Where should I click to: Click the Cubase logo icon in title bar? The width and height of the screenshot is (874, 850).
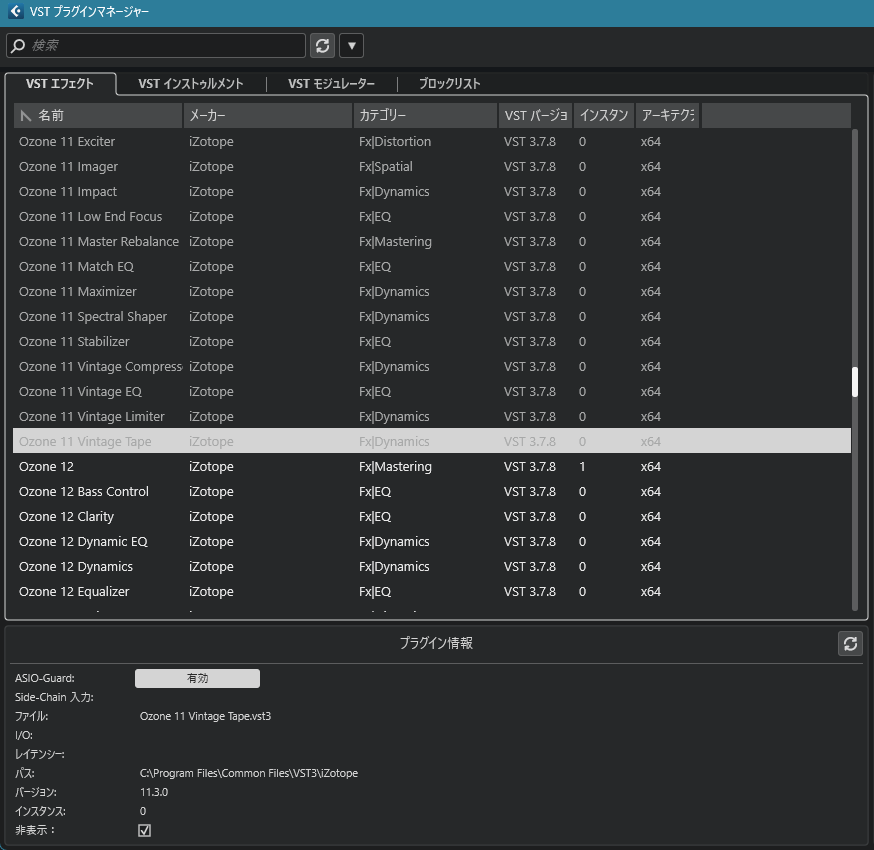point(16,11)
